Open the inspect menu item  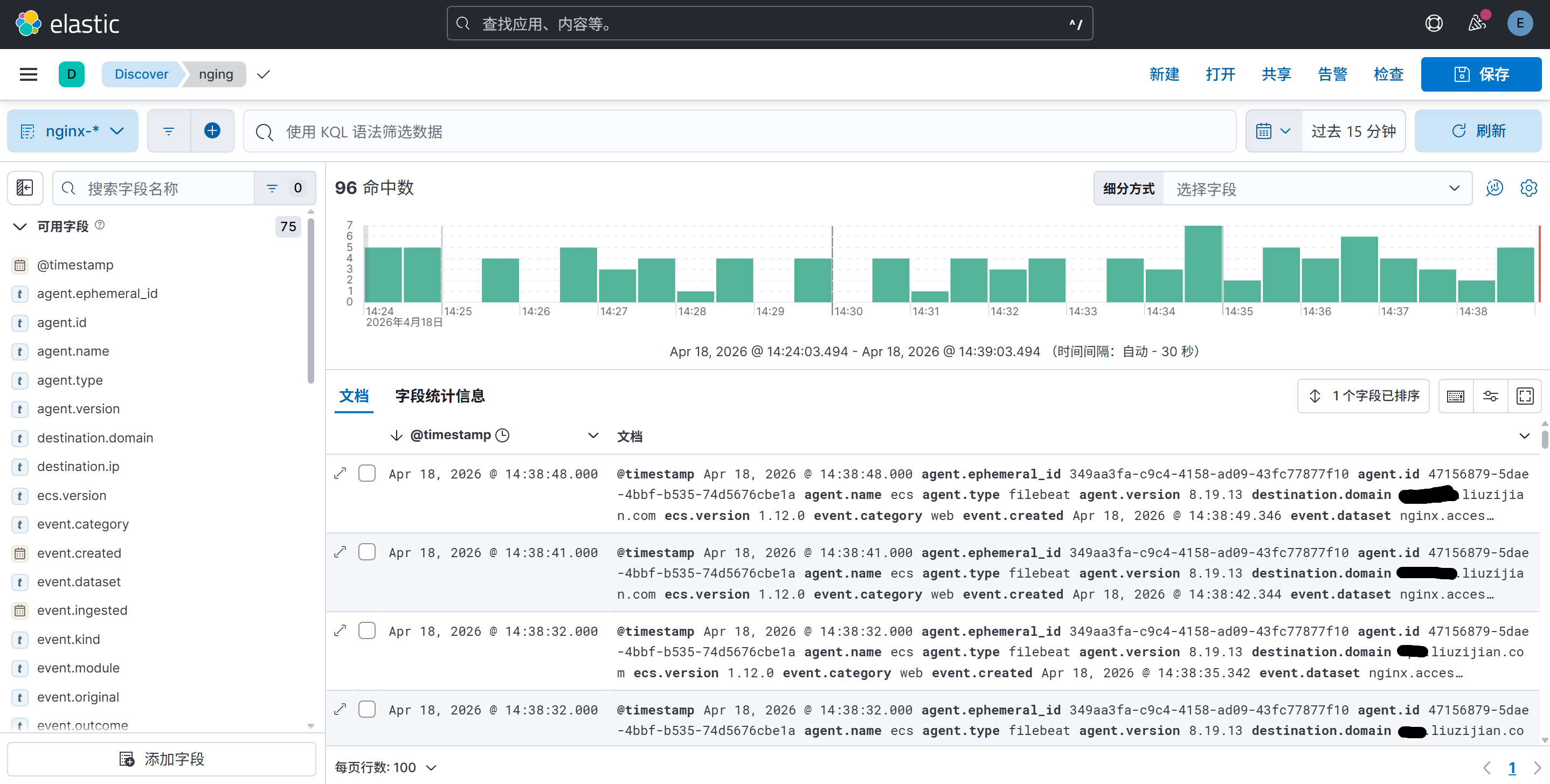click(1388, 74)
